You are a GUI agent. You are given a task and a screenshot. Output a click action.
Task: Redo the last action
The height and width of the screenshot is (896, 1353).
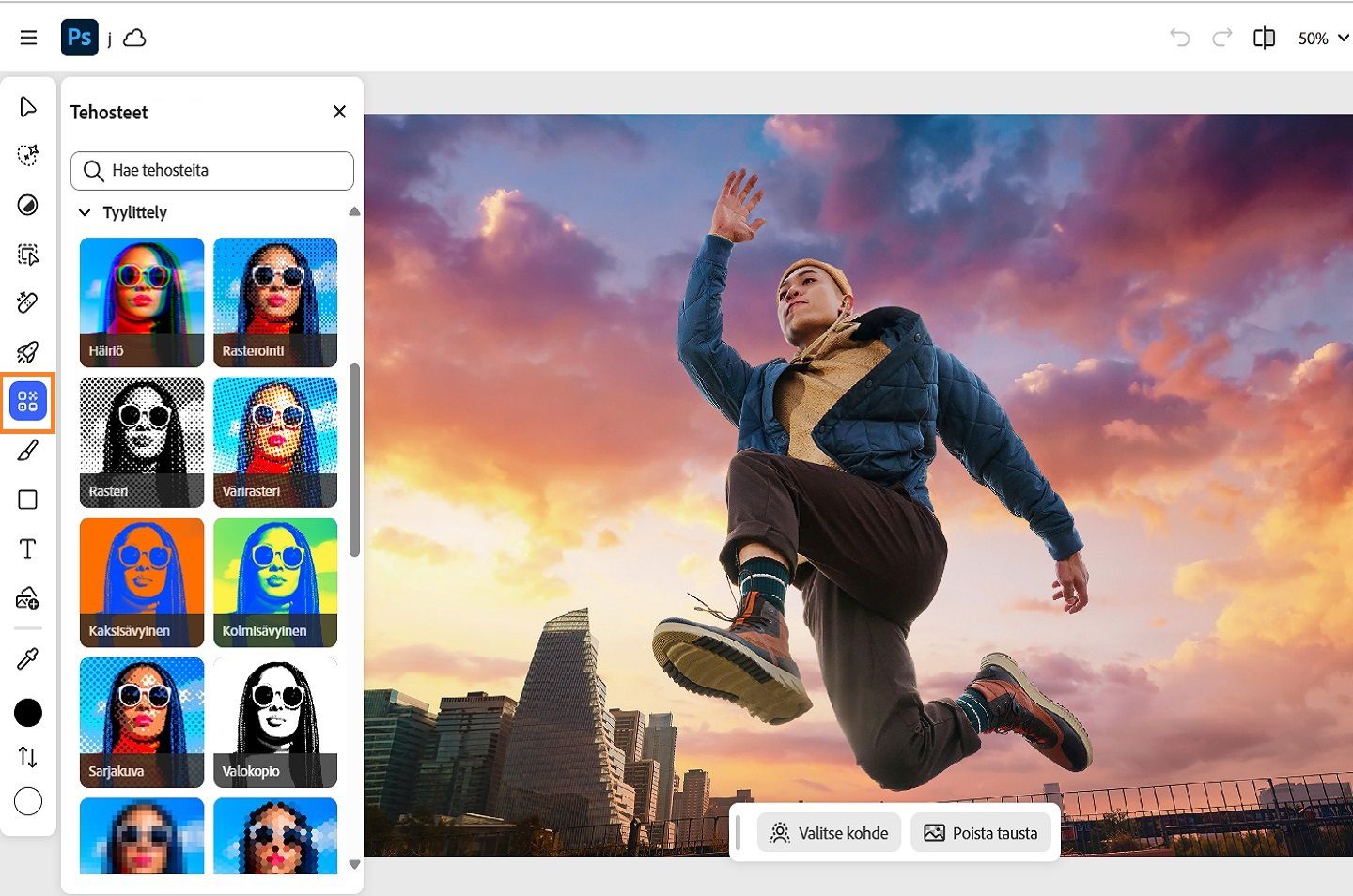[1221, 38]
